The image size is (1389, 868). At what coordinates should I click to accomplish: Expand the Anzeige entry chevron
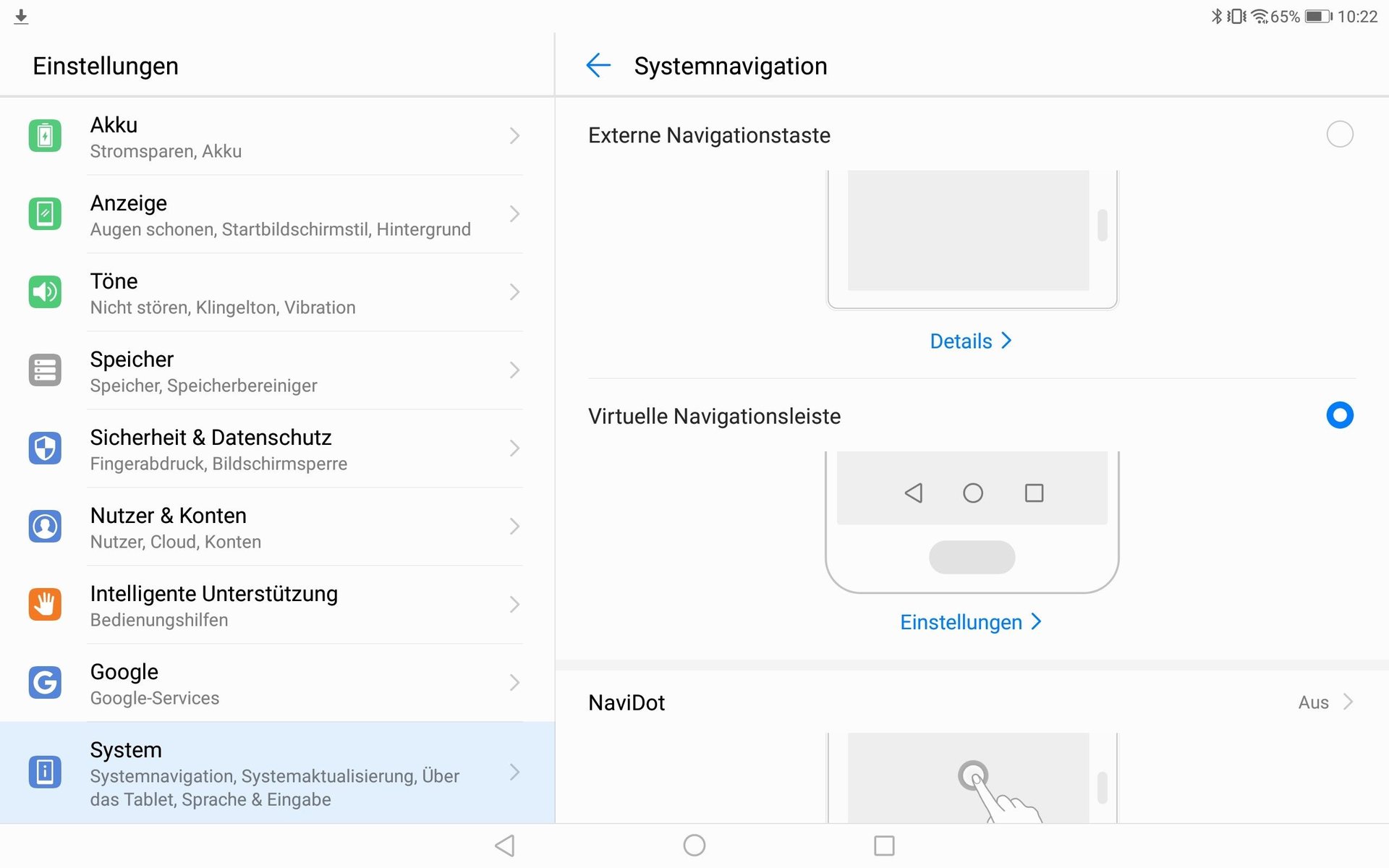coord(514,213)
